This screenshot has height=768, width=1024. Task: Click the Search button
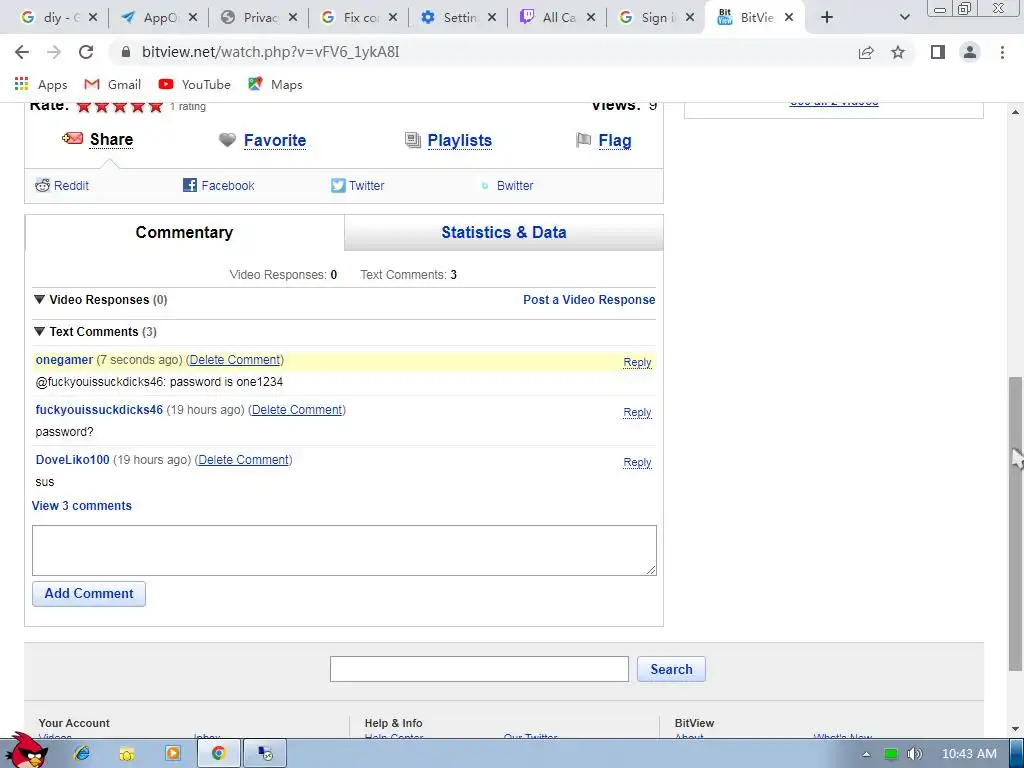(671, 669)
